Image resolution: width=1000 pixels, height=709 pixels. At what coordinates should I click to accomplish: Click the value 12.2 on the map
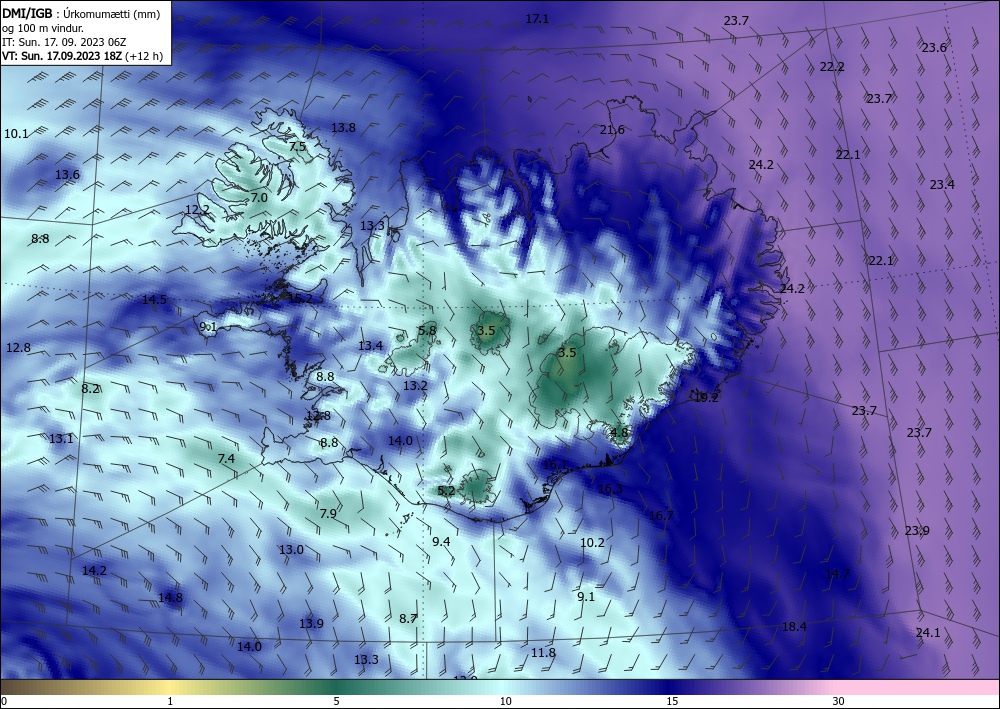[x=198, y=209]
